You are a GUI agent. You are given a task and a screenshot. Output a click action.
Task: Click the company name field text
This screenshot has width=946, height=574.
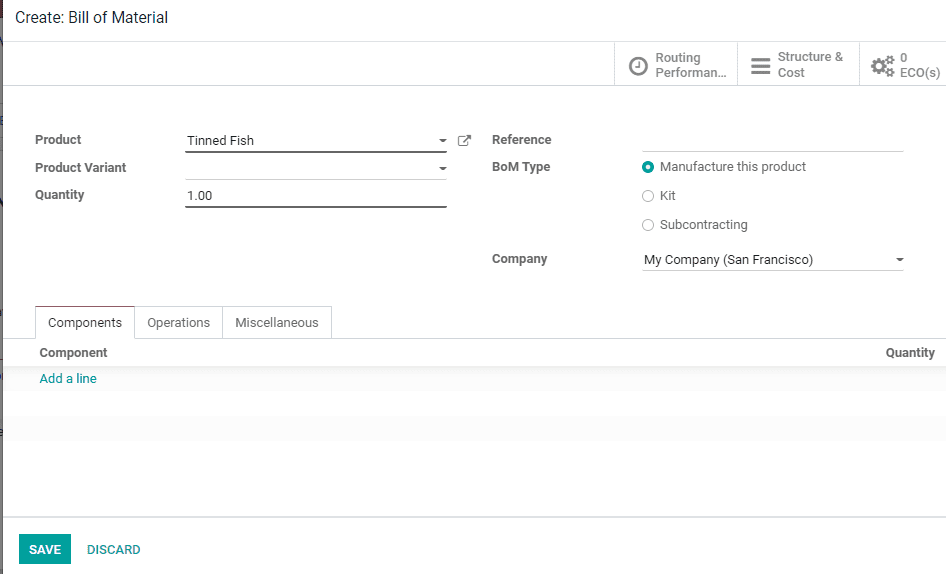(x=728, y=260)
